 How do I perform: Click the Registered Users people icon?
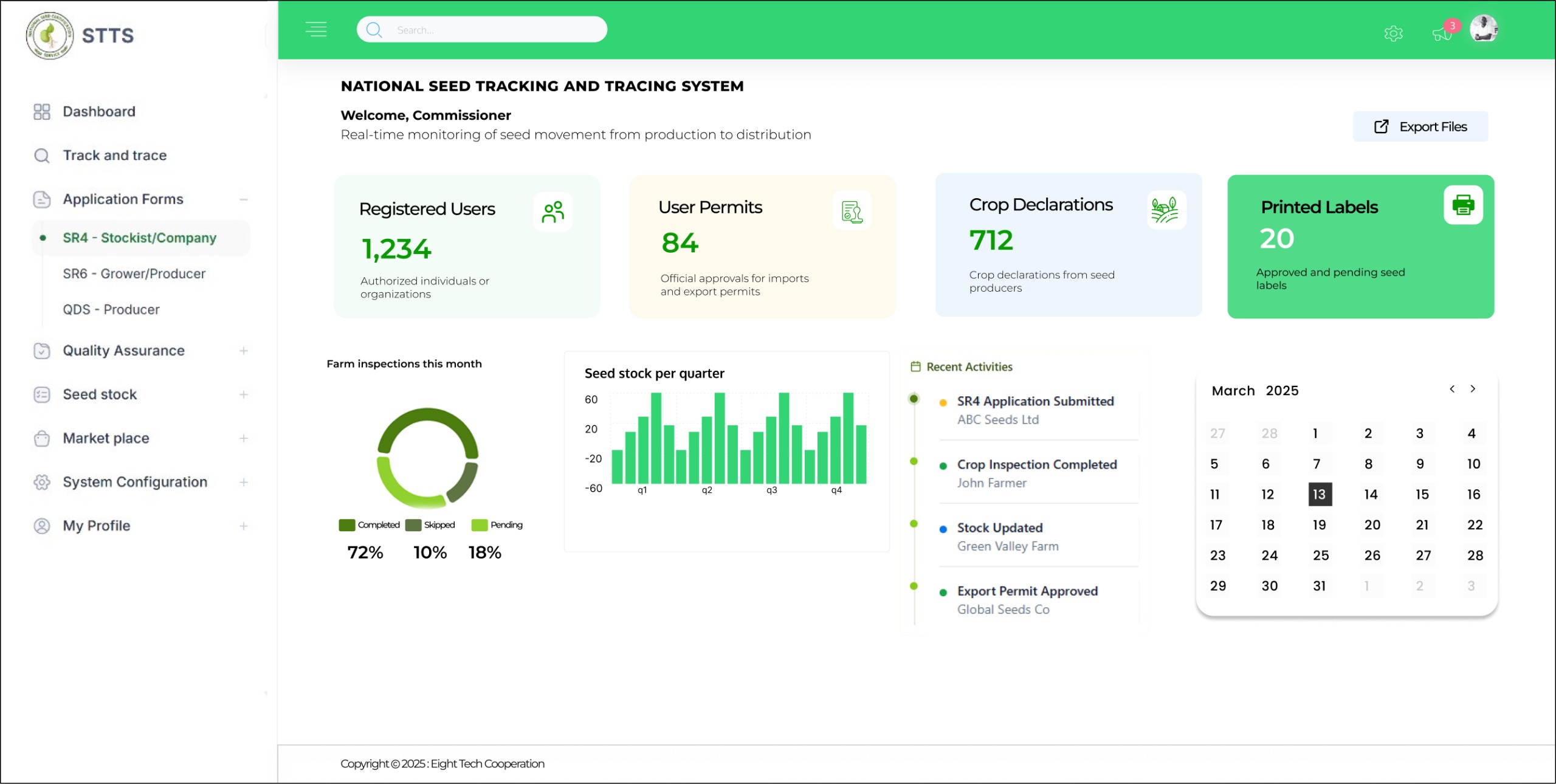tap(553, 212)
